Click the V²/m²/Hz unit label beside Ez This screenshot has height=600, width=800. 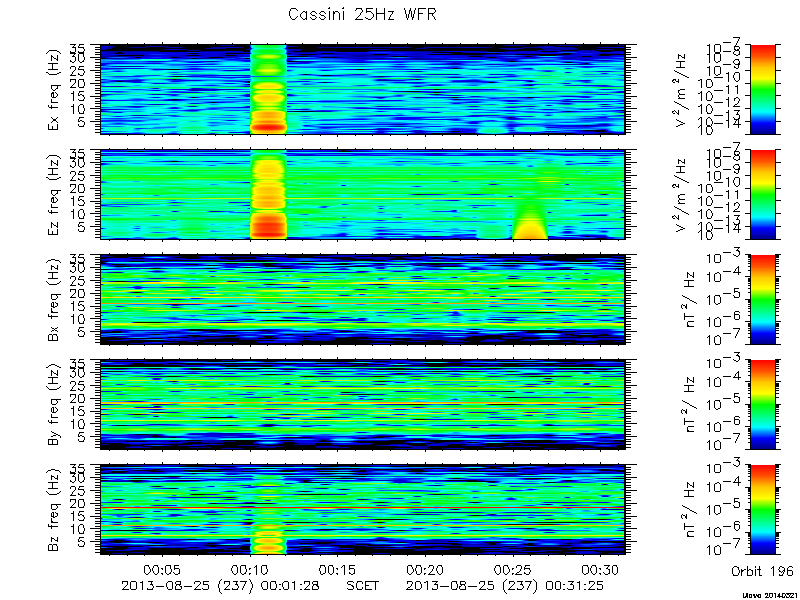682,195
